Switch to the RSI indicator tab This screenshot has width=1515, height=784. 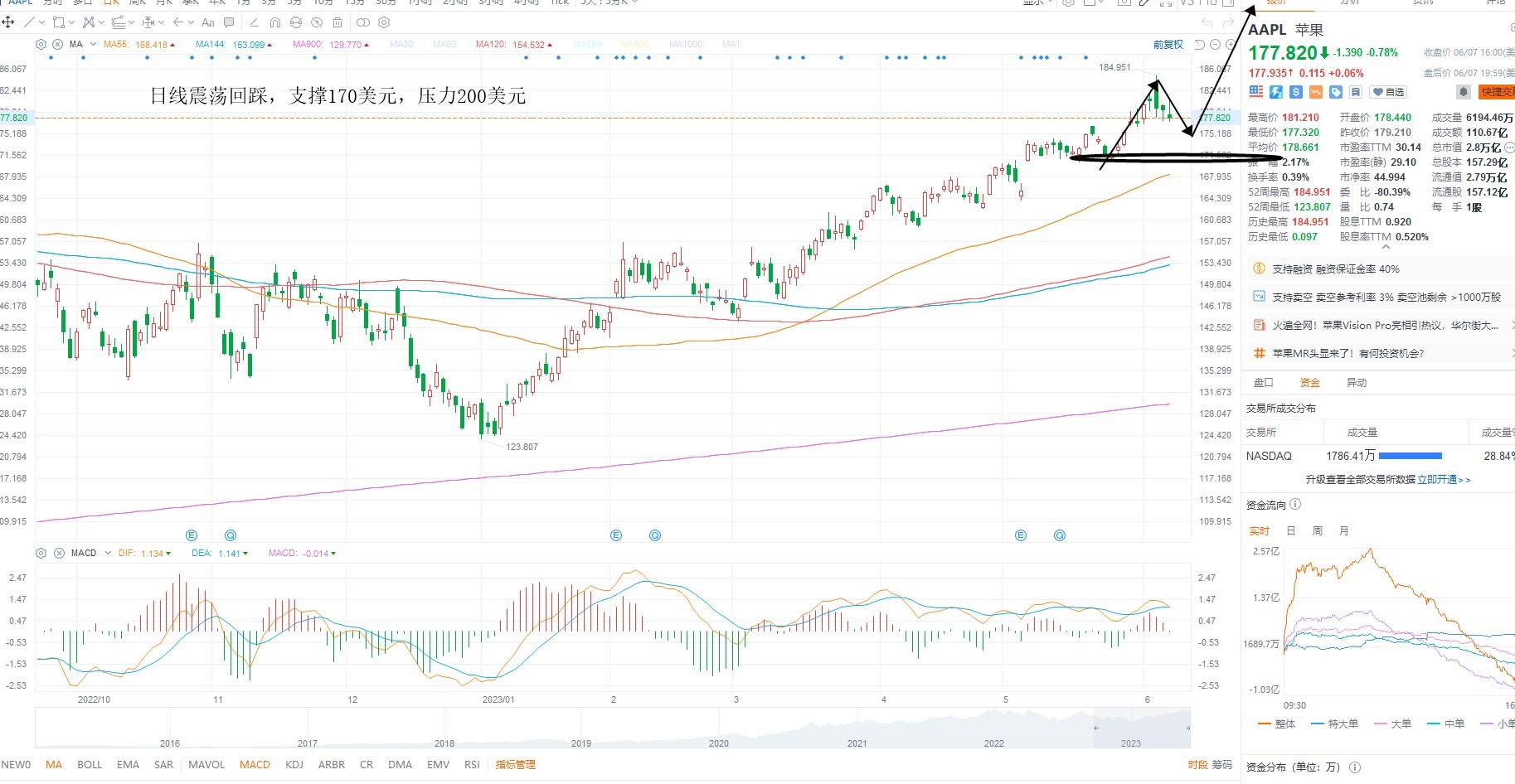(472, 765)
